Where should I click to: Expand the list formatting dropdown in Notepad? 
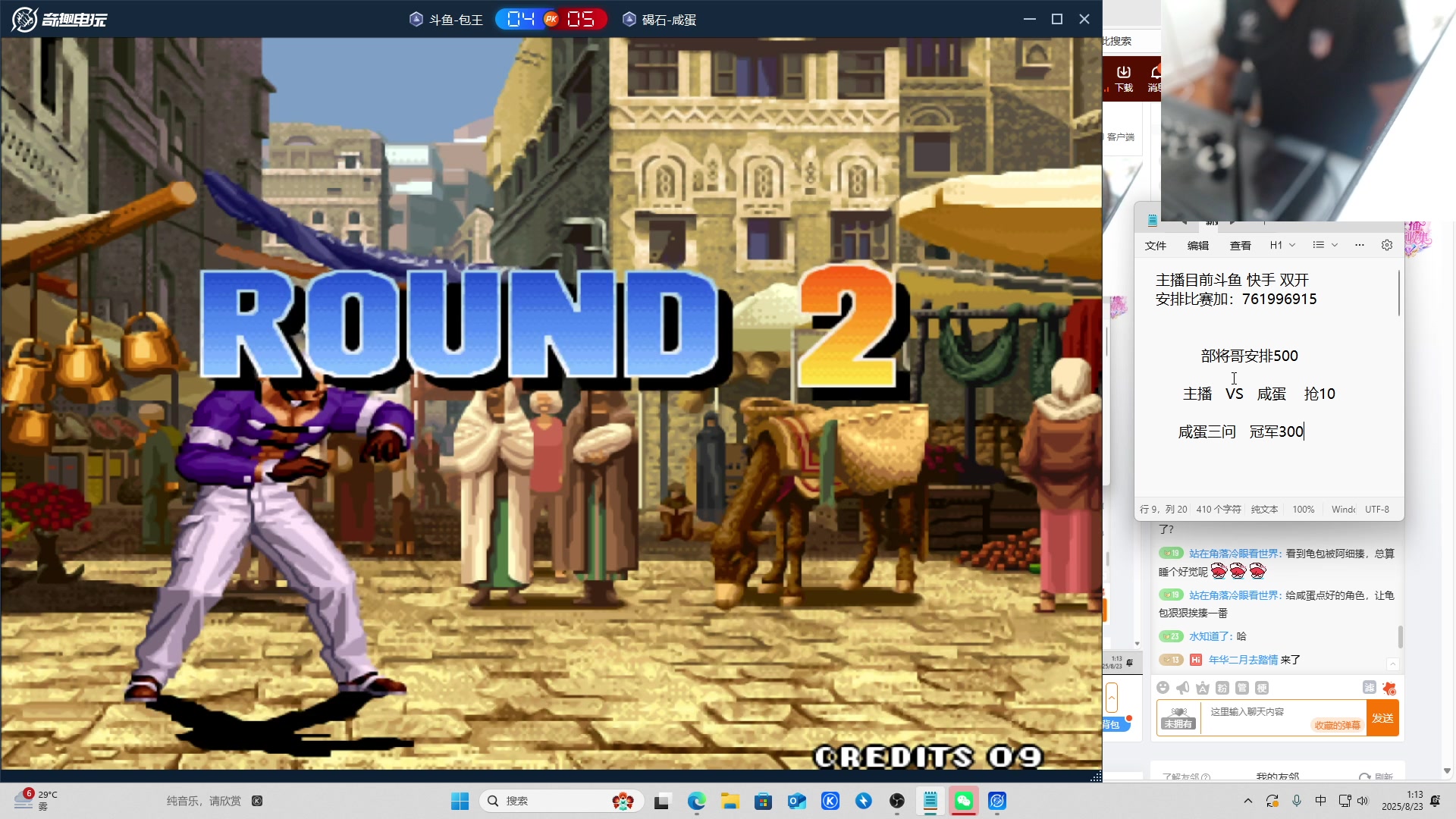(x=1326, y=245)
